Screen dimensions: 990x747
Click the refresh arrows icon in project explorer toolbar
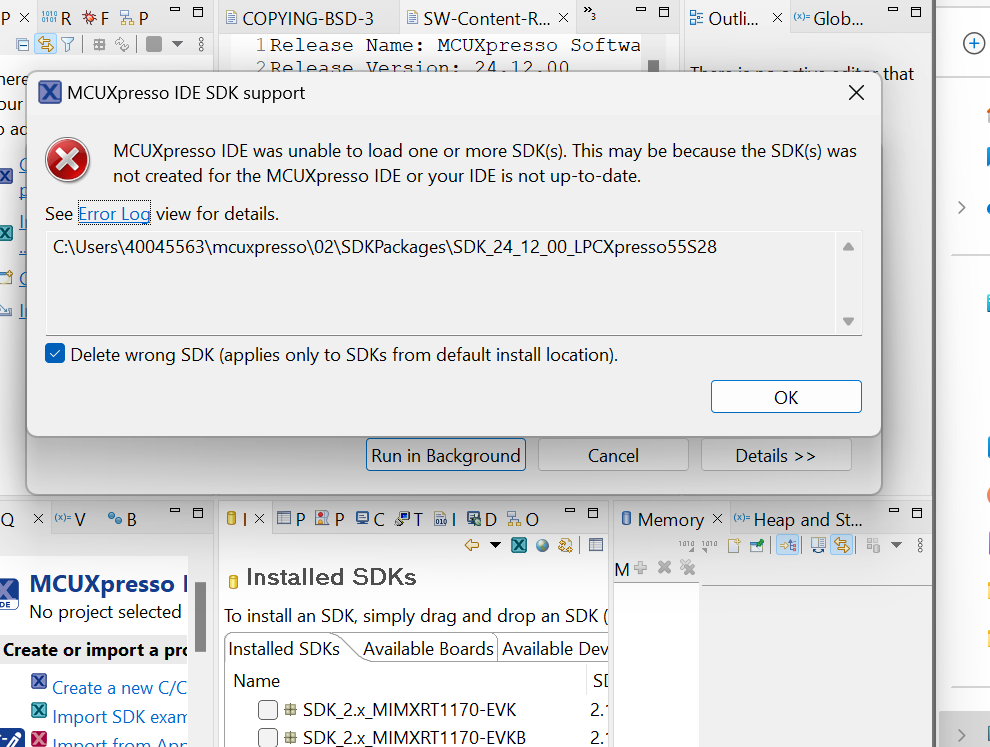pyautogui.click(x=122, y=44)
